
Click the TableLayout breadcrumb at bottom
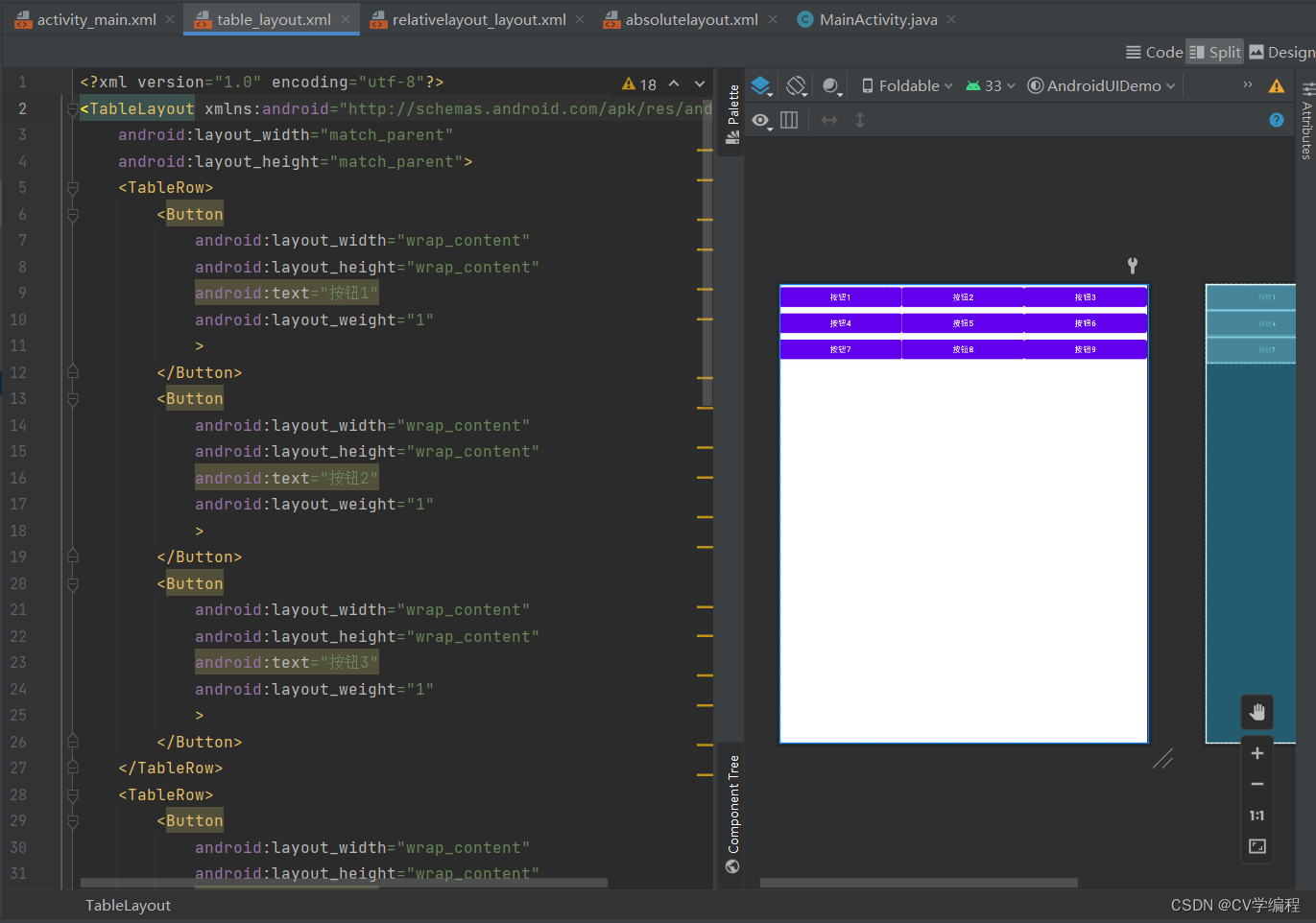128,906
